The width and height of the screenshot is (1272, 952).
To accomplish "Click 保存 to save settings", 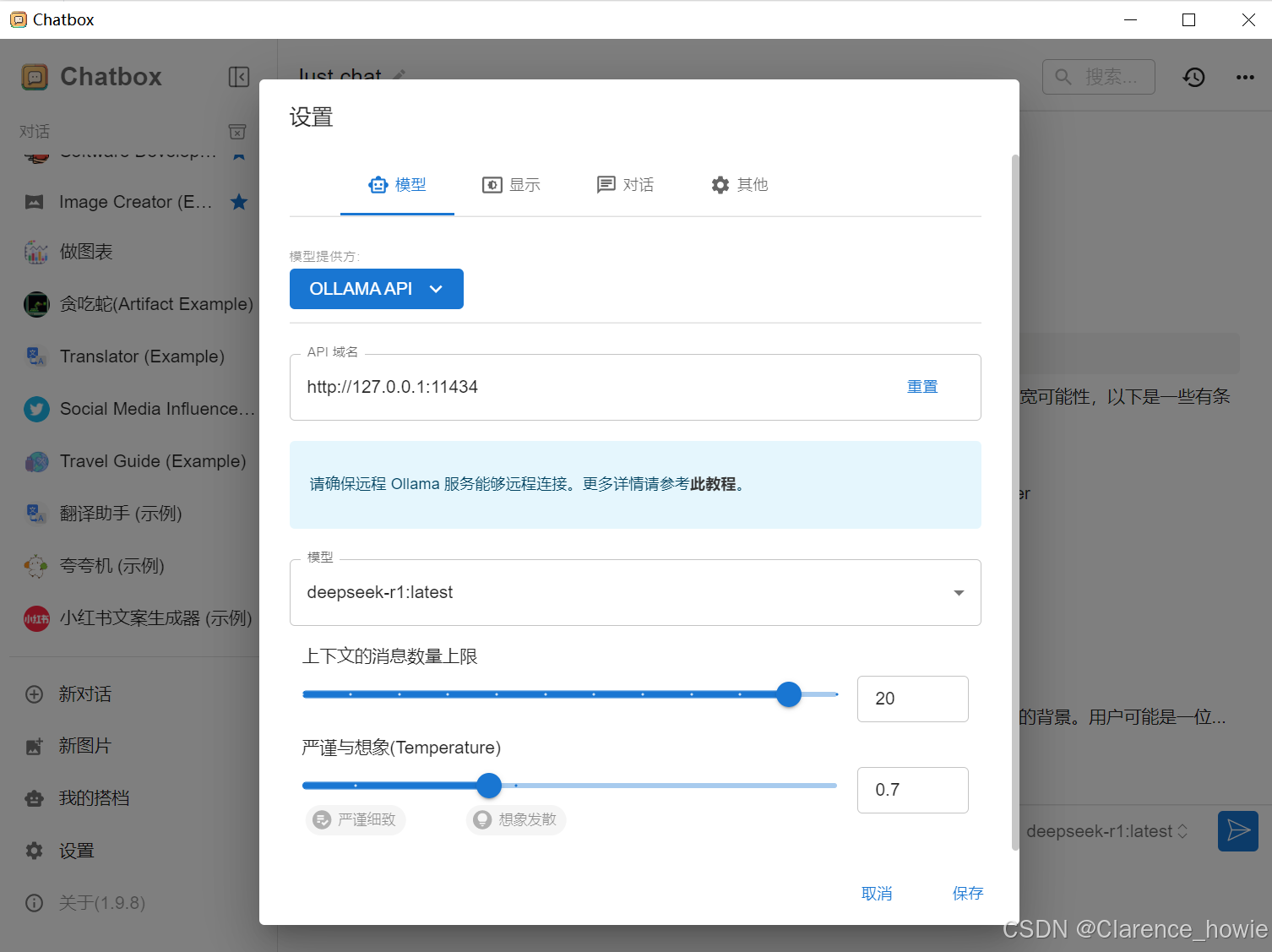I will point(968,894).
